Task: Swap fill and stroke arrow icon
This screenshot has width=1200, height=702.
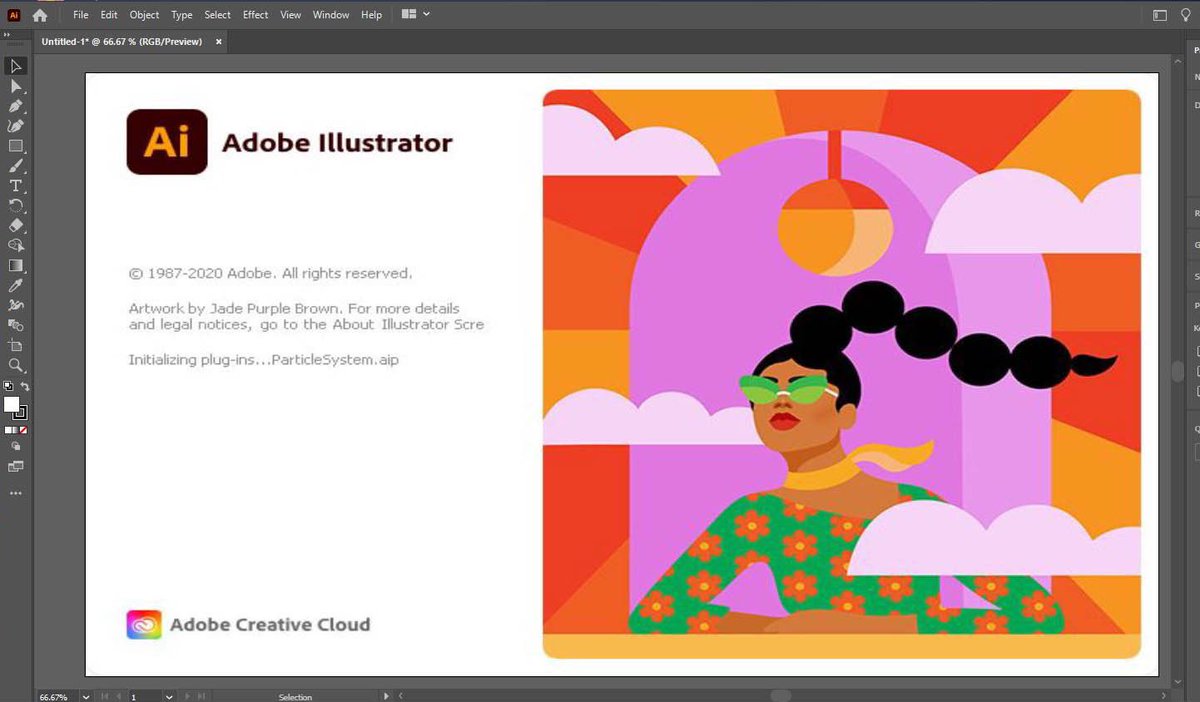Action: pos(25,386)
